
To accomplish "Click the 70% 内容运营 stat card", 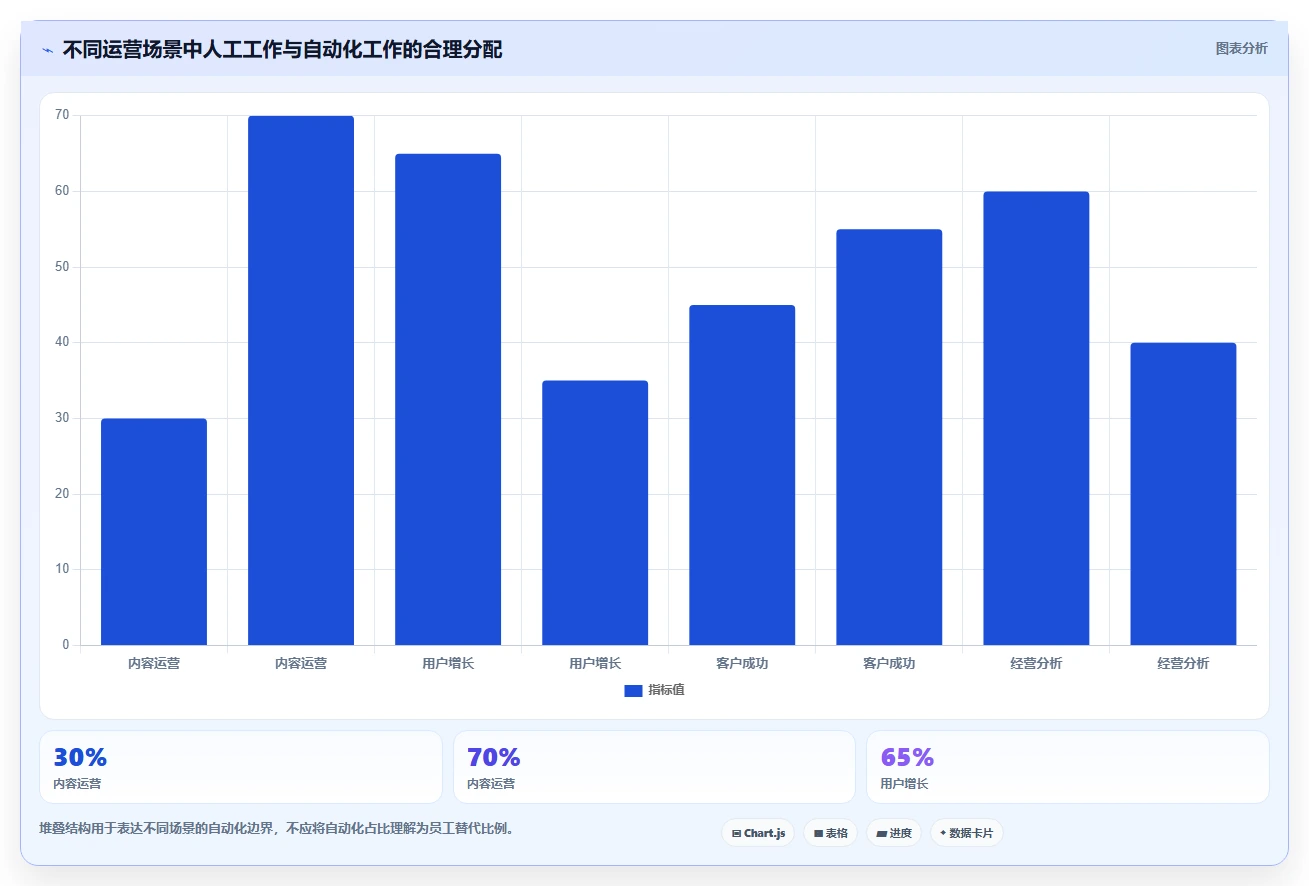I will click(x=654, y=767).
